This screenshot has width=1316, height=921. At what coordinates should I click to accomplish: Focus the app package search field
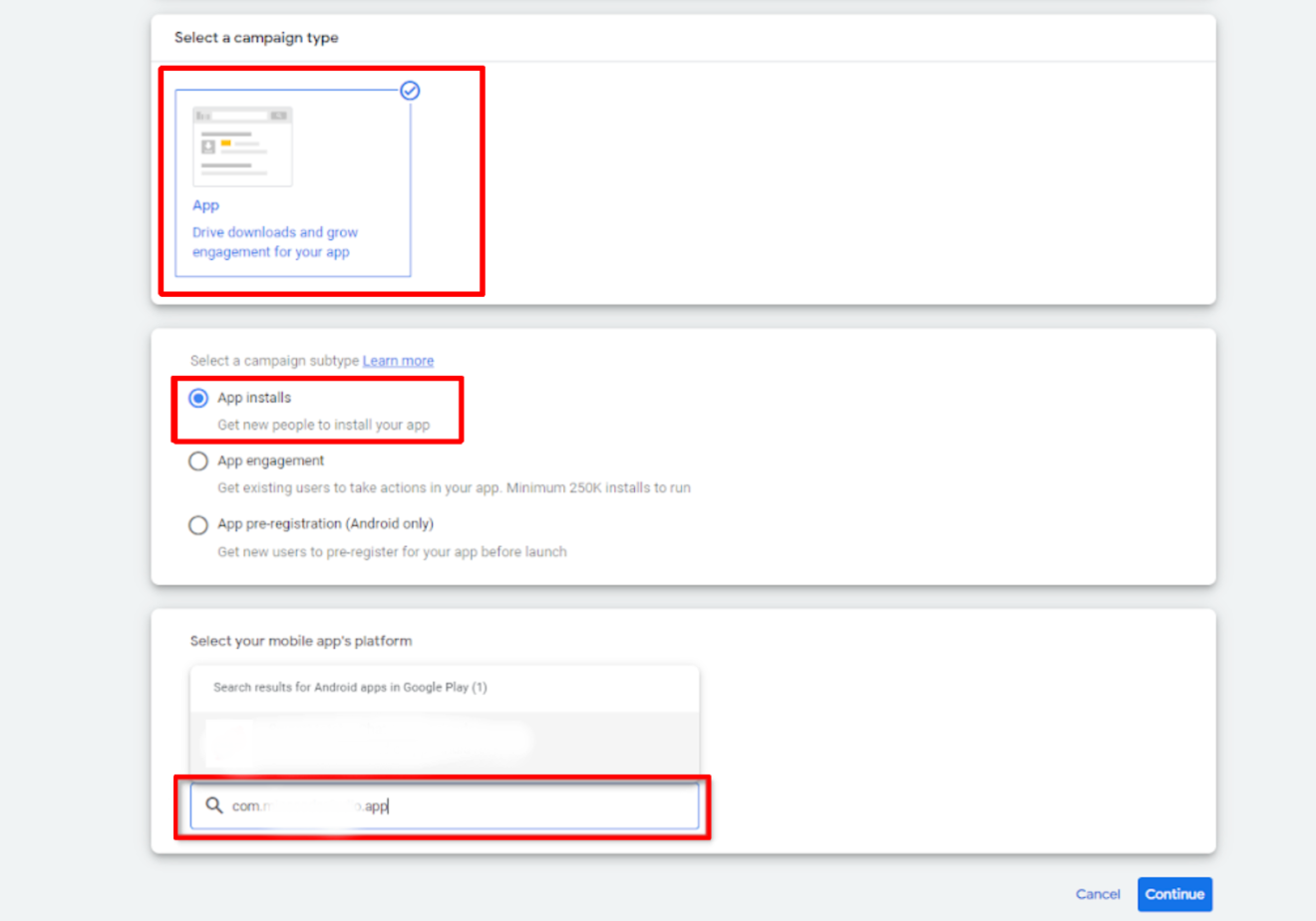pos(445,805)
